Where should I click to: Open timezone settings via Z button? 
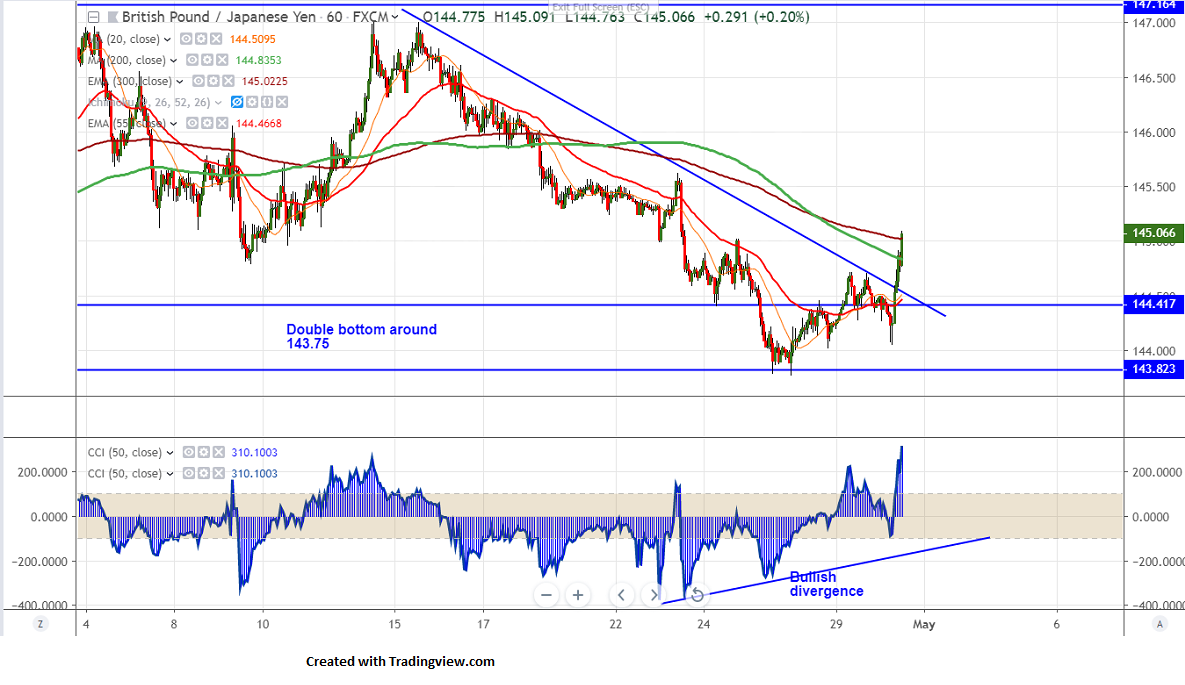coord(40,624)
